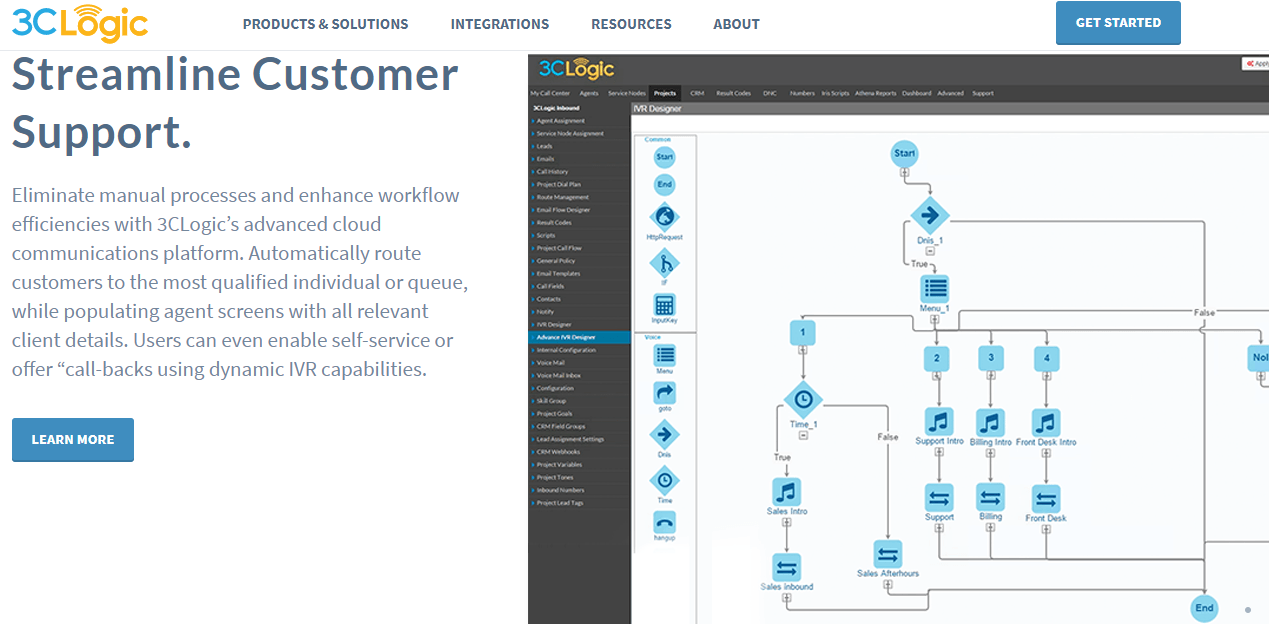Select the Dnis_1 diamond node on the canvas
Screen dimensions: 1269x624
click(x=929, y=214)
